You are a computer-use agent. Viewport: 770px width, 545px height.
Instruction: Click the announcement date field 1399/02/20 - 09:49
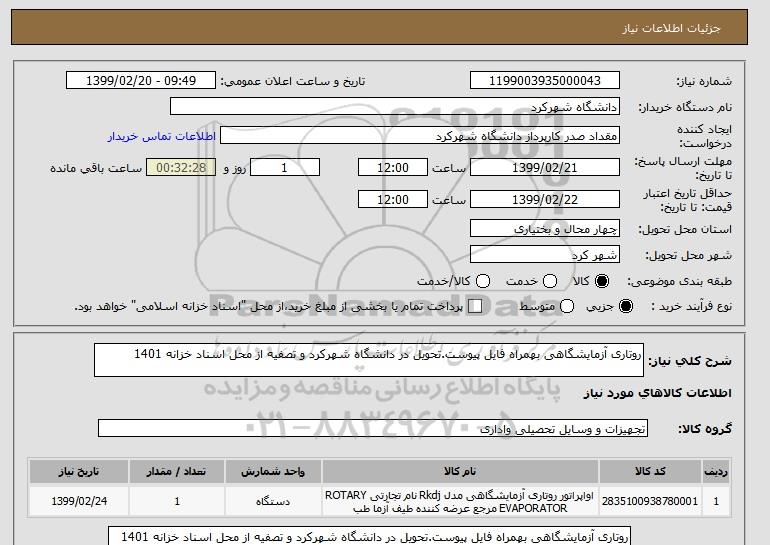click(141, 81)
